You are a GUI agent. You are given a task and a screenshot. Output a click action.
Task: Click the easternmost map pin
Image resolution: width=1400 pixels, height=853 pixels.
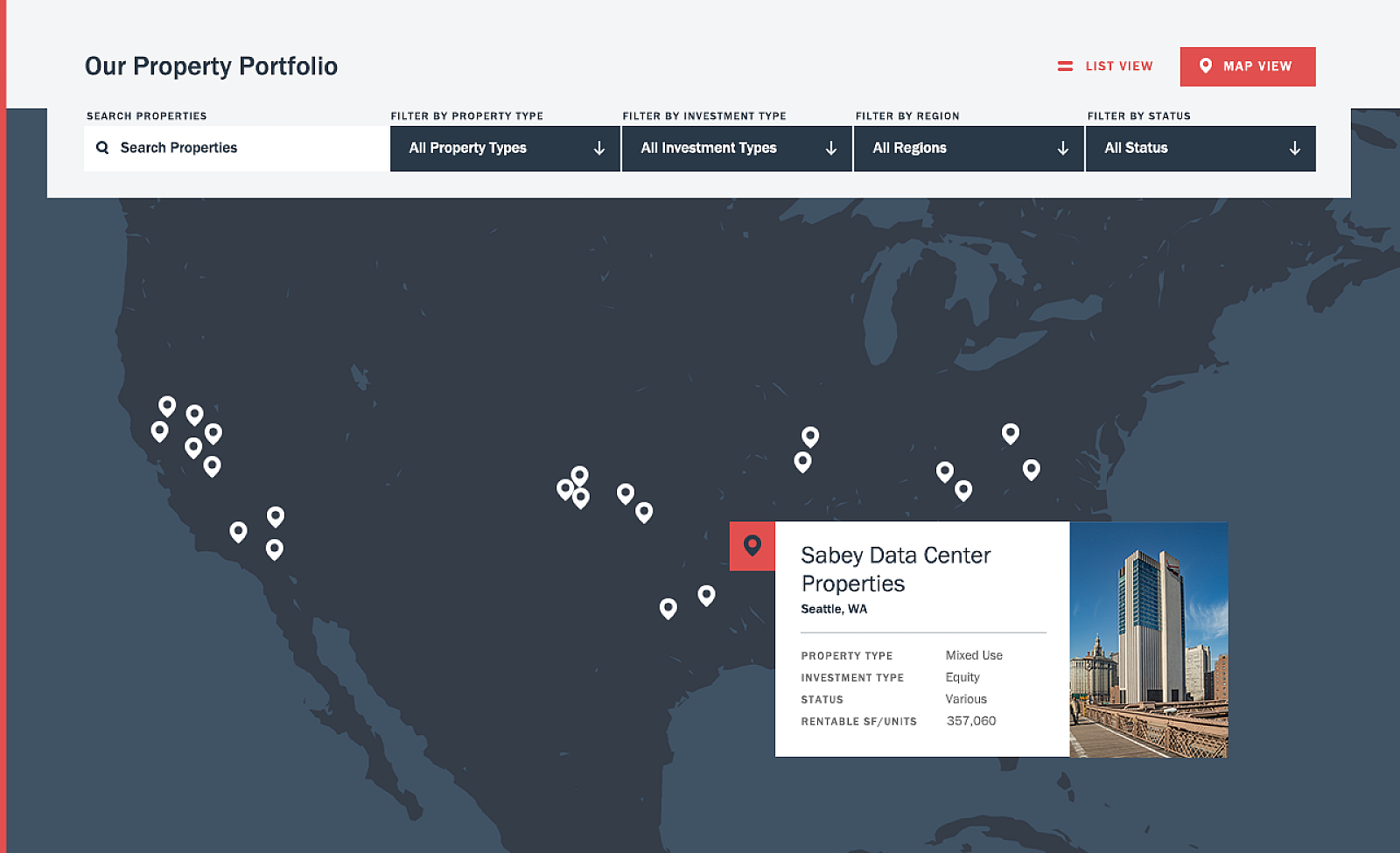1032,469
